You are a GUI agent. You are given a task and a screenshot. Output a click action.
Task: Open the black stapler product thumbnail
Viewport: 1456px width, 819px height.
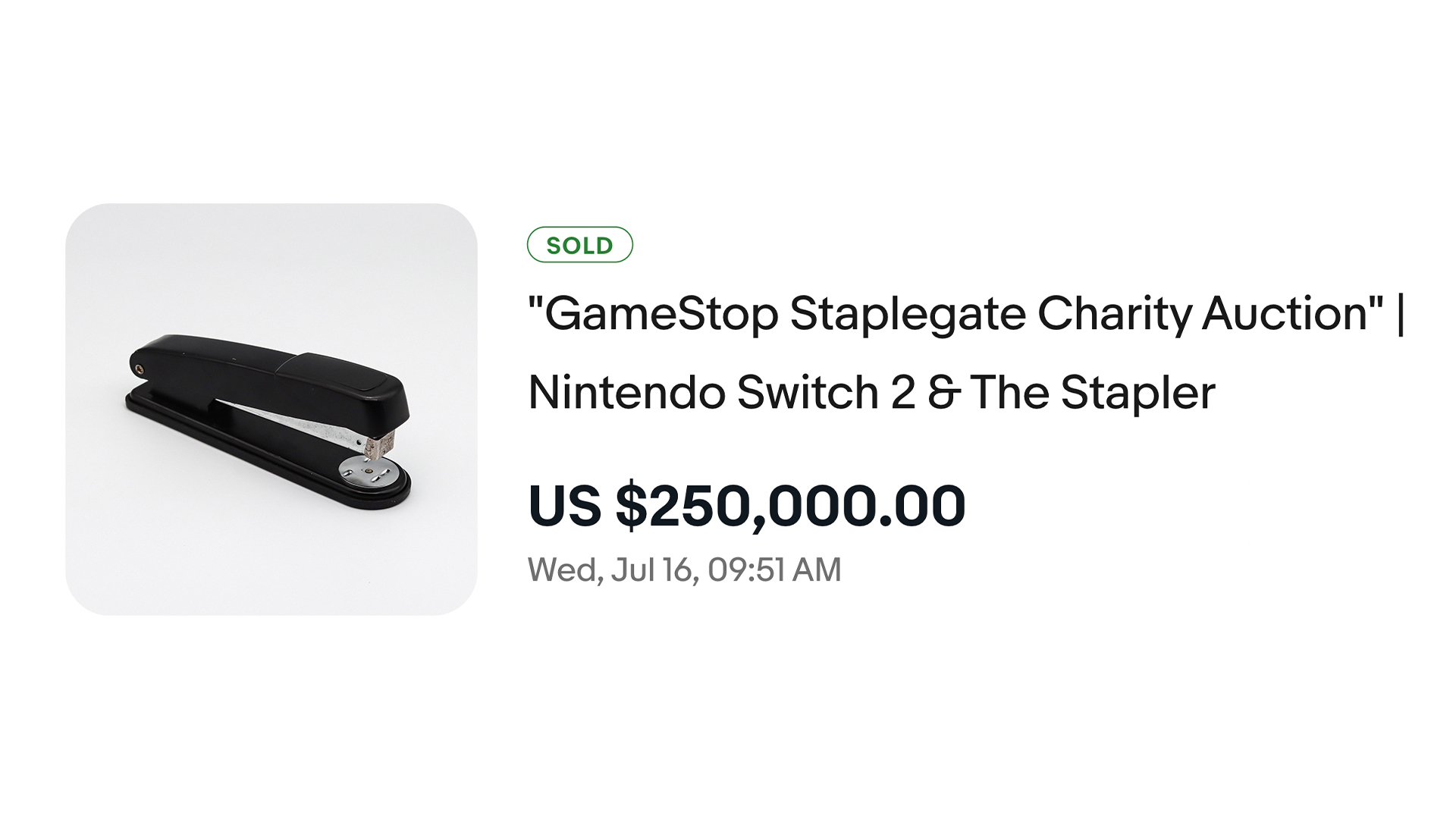[x=271, y=409]
